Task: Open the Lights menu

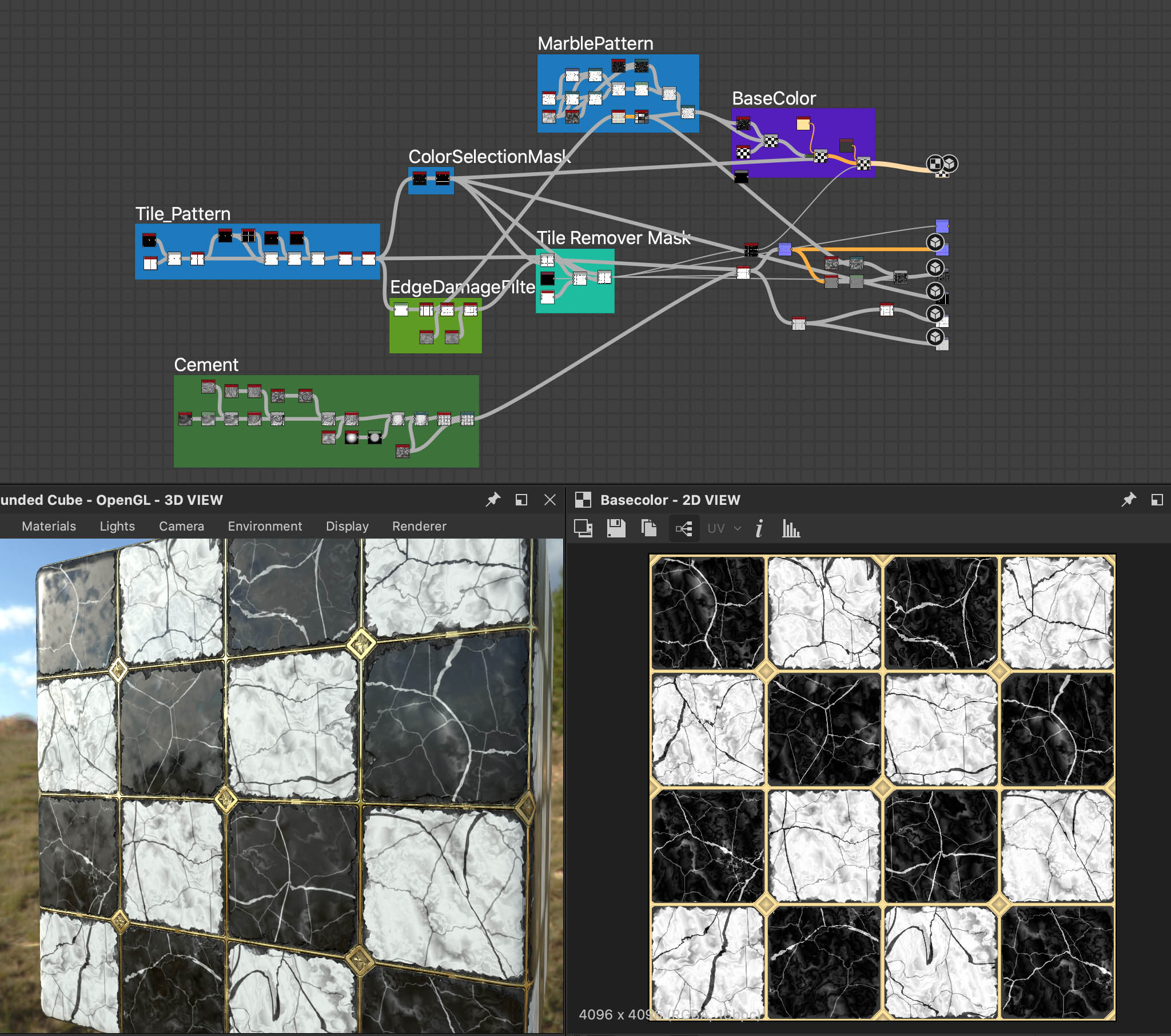Action: pyautogui.click(x=117, y=526)
